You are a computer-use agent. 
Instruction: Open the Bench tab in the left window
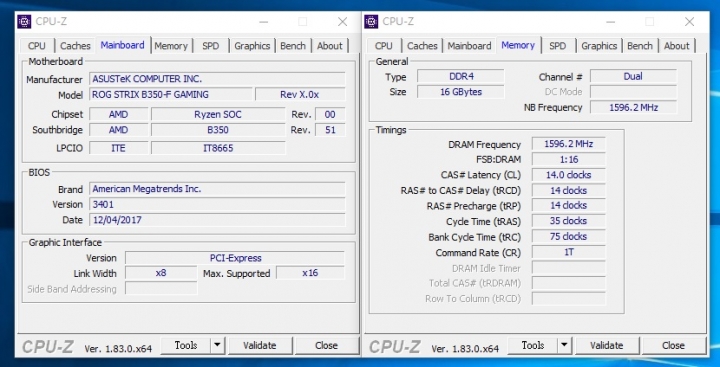(x=293, y=46)
